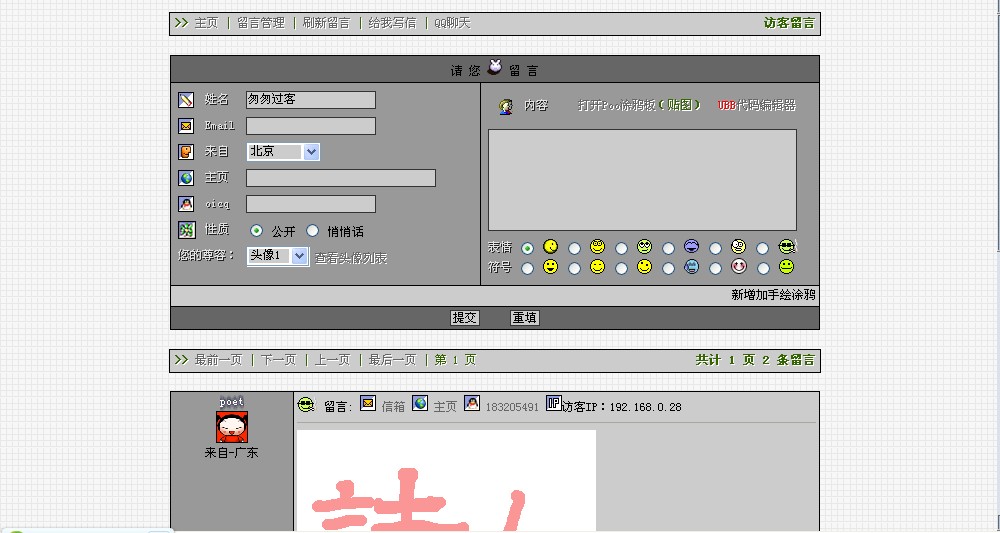Click the green rolling-eyes emoticon, top row

point(644,247)
